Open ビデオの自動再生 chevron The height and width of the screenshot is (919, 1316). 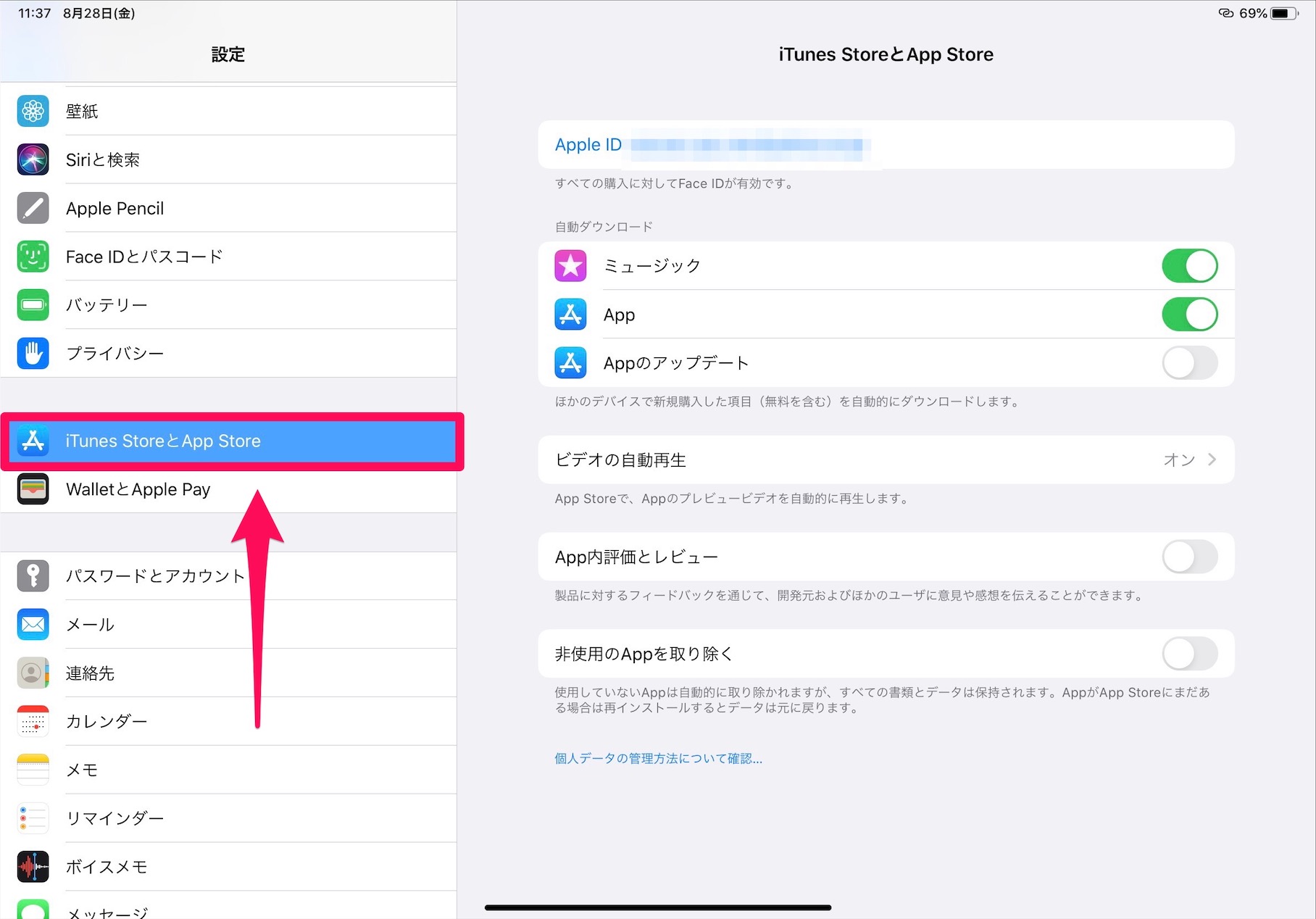[x=1212, y=460]
